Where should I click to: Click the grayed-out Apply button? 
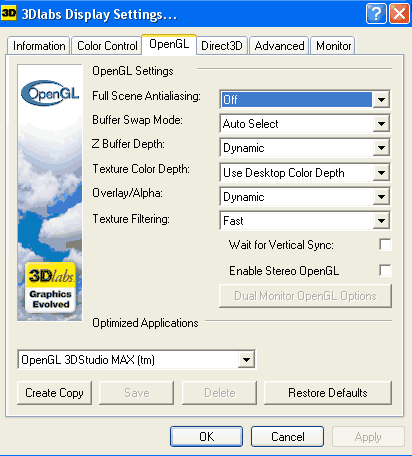[368, 437]
